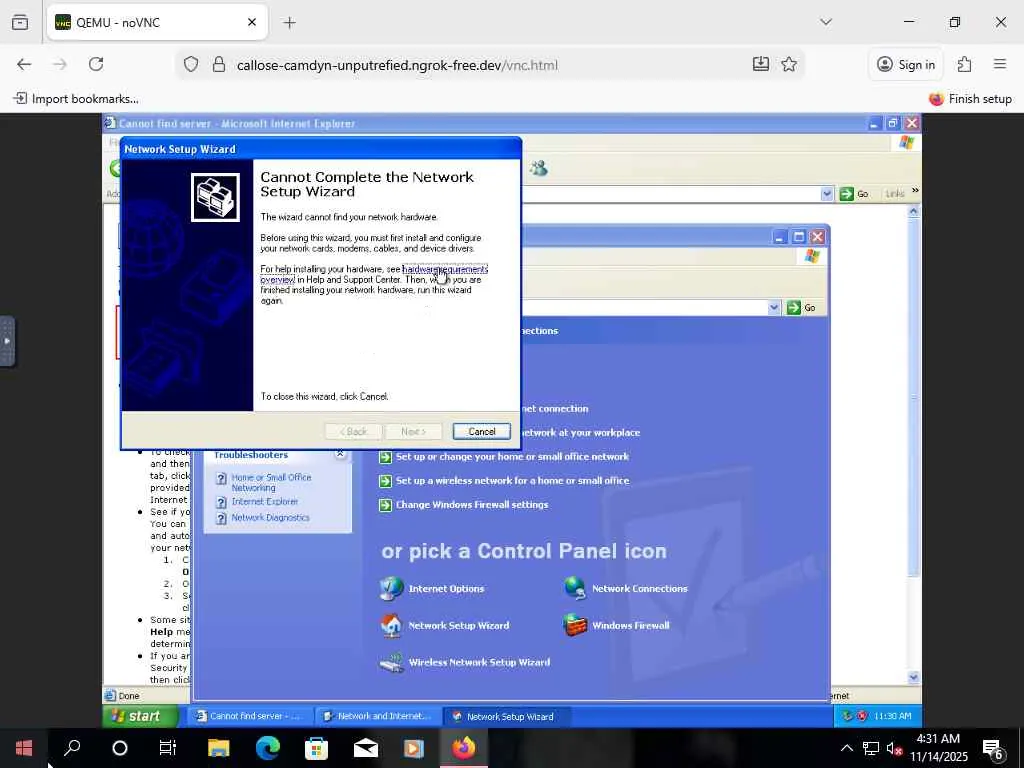Open Windows notification center icon
1024x768 pixels.
click(993, 748)
